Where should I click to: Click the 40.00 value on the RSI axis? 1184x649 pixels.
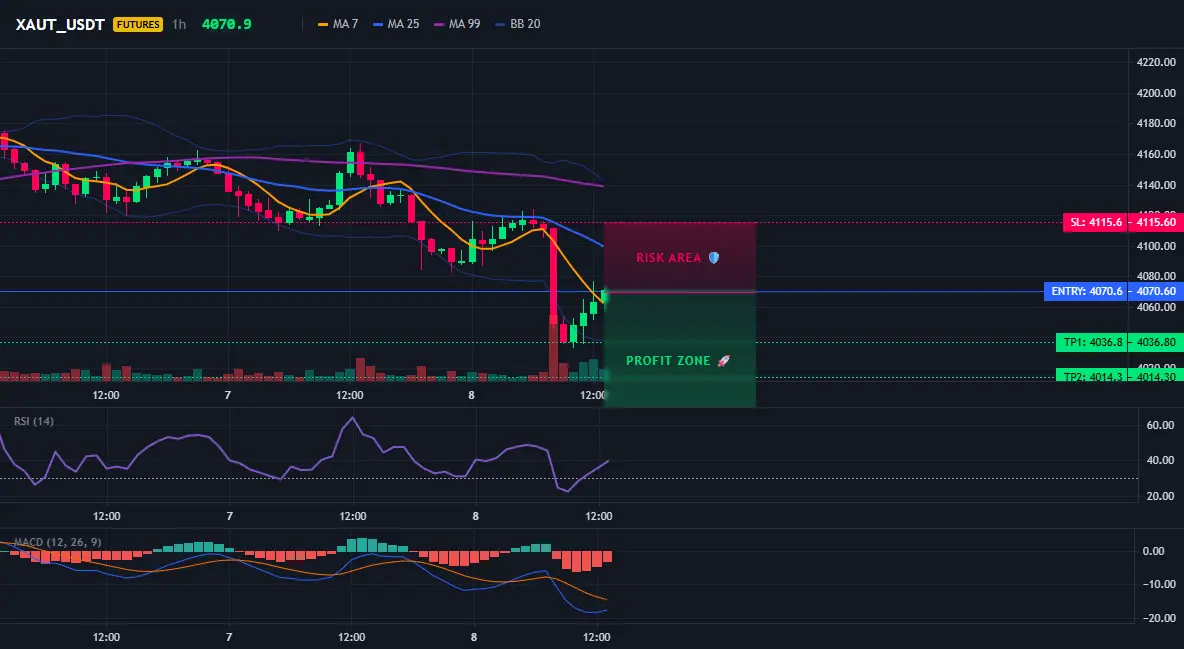pos(1161,460)
